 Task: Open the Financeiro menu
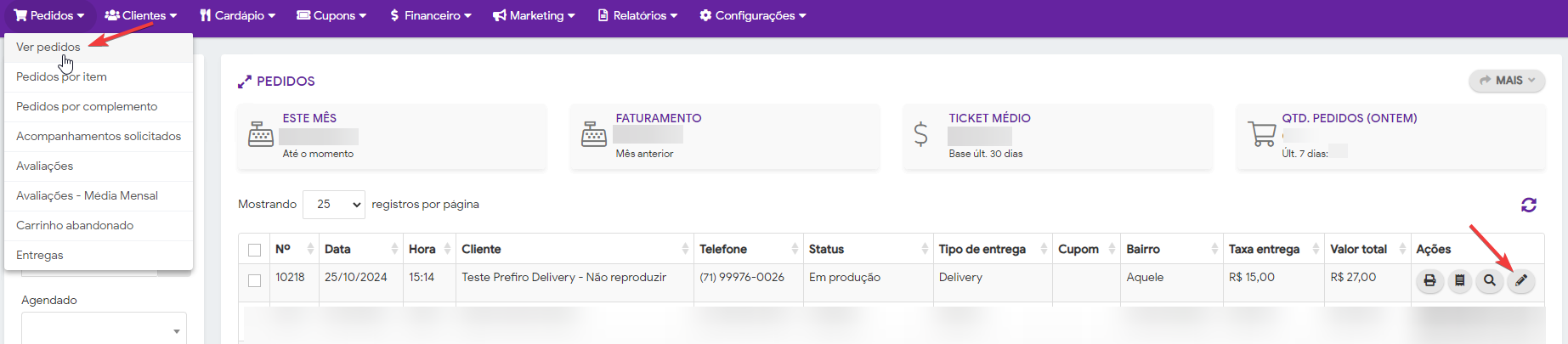tap(430, 15)
